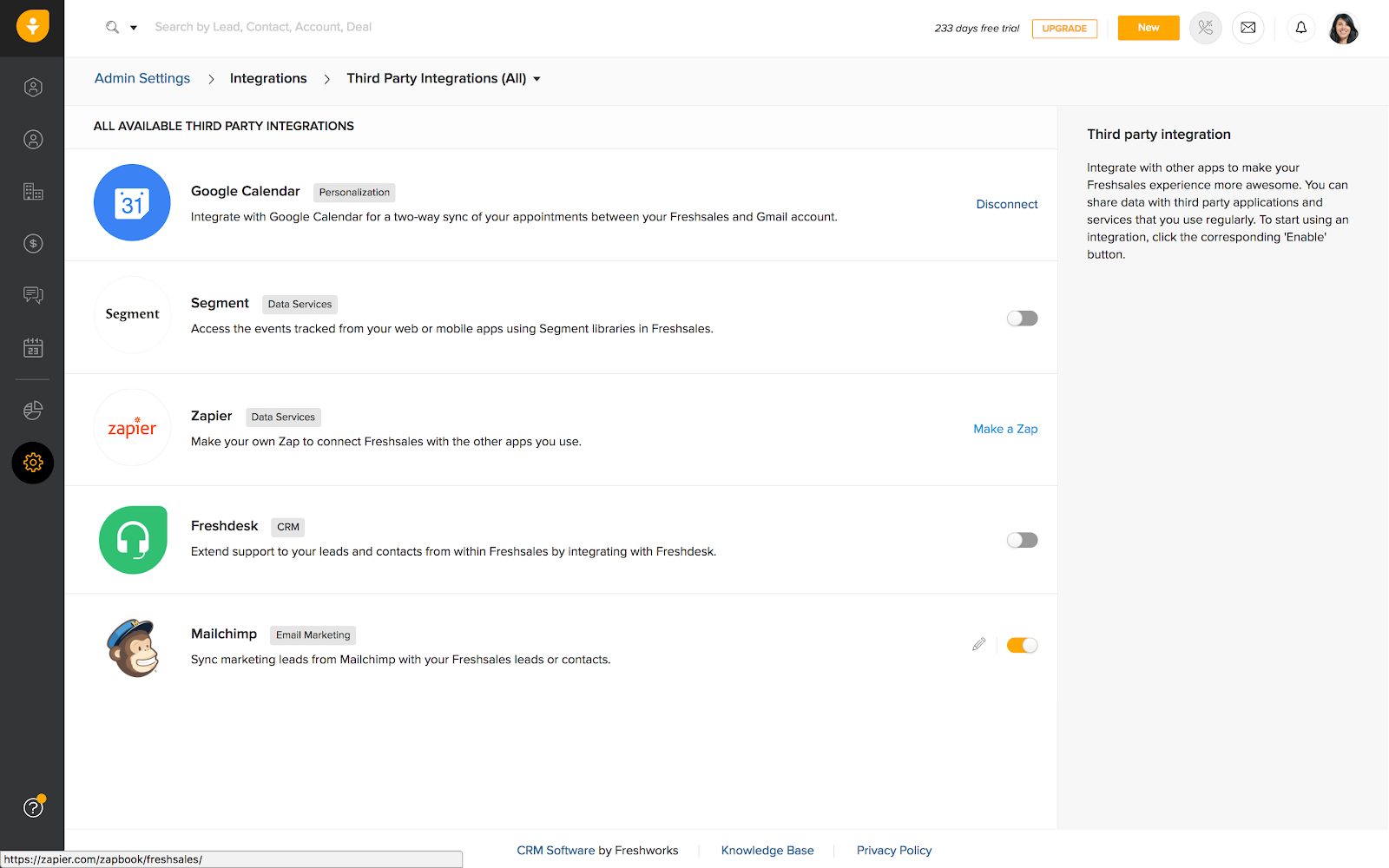Click the Email Marketing tag on Mailchimp
The height and width of the screenshot is (868, 1389).
(x=313, y=635)
